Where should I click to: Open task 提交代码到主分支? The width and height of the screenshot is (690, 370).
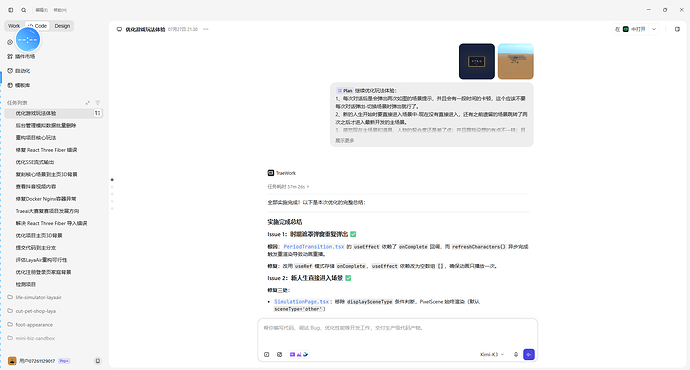point(36,248)
